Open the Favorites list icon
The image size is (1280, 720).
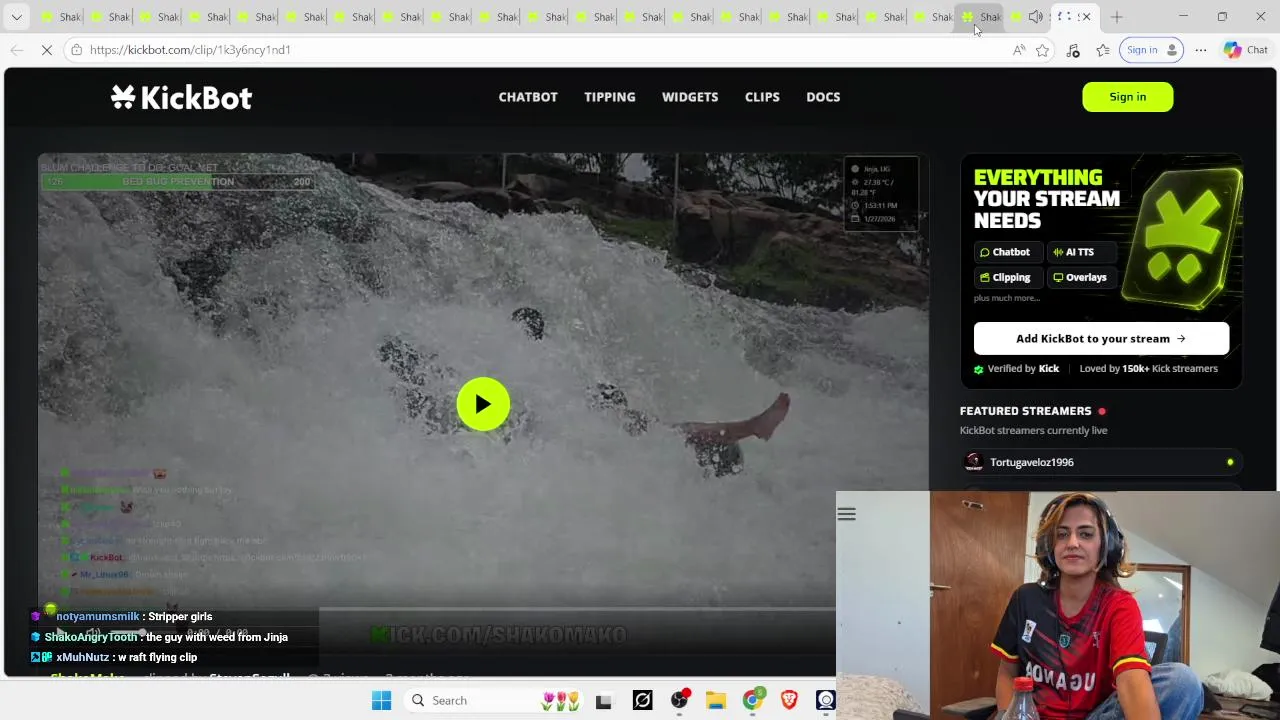click(x=1103, y=50)
